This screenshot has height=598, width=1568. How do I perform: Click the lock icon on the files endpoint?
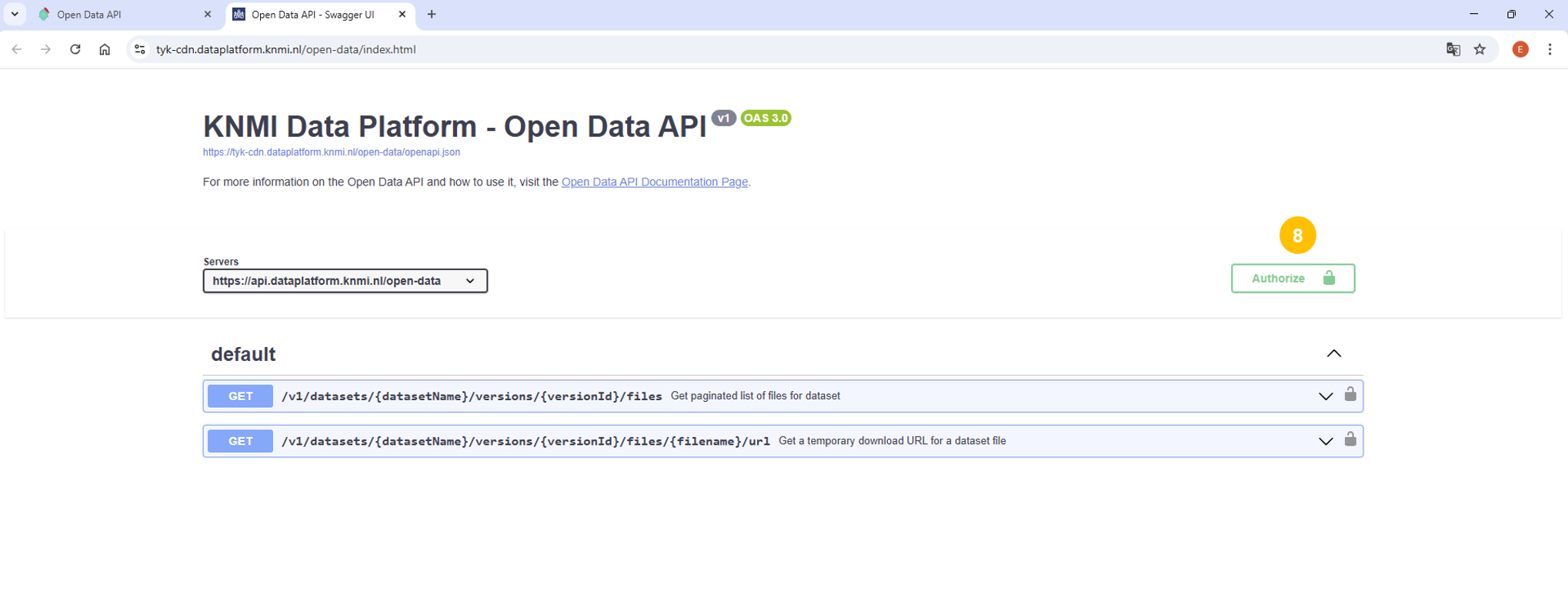pyautogui.click(x=1349, y=395)
